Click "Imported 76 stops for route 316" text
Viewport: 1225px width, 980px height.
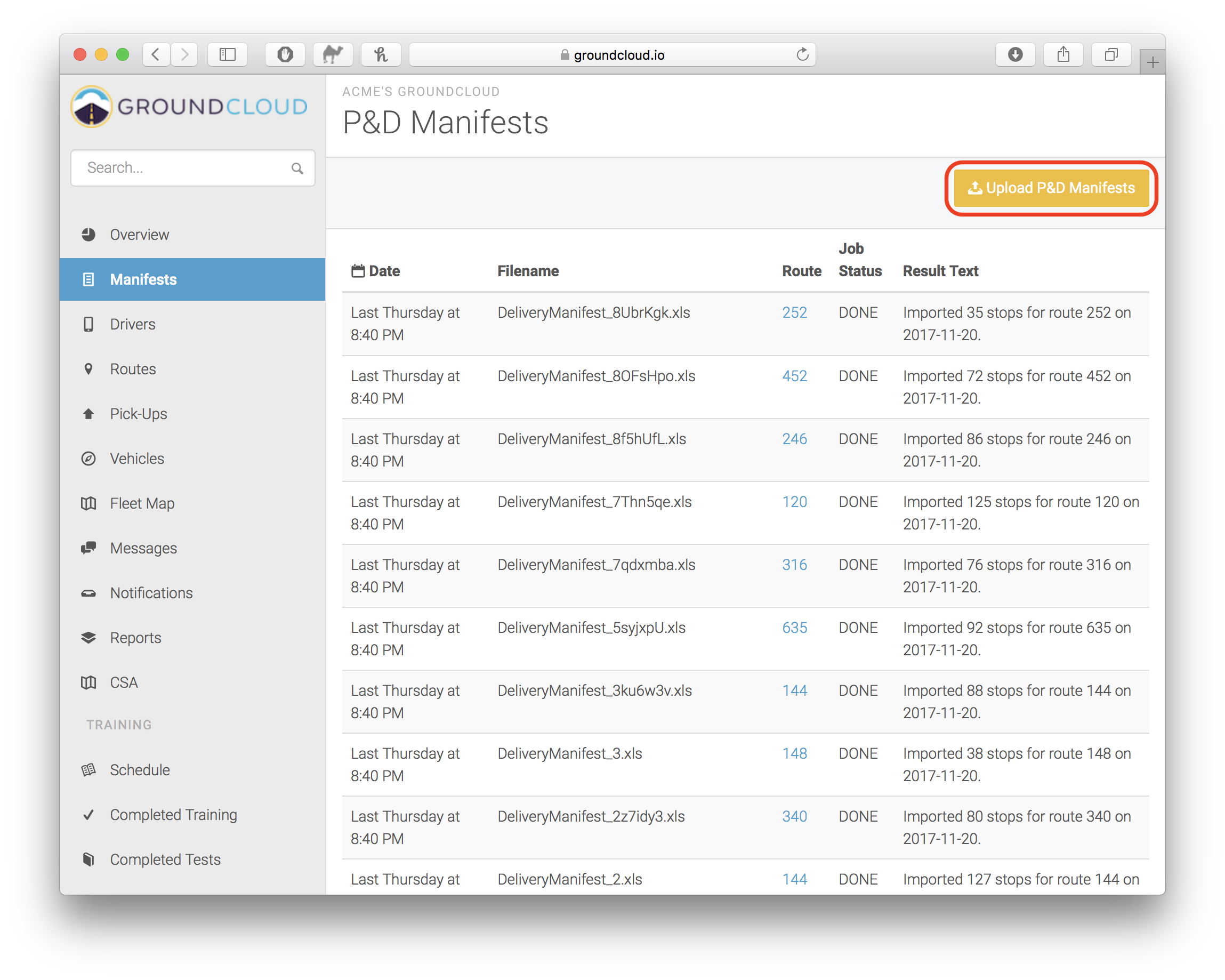point(1007,565)
